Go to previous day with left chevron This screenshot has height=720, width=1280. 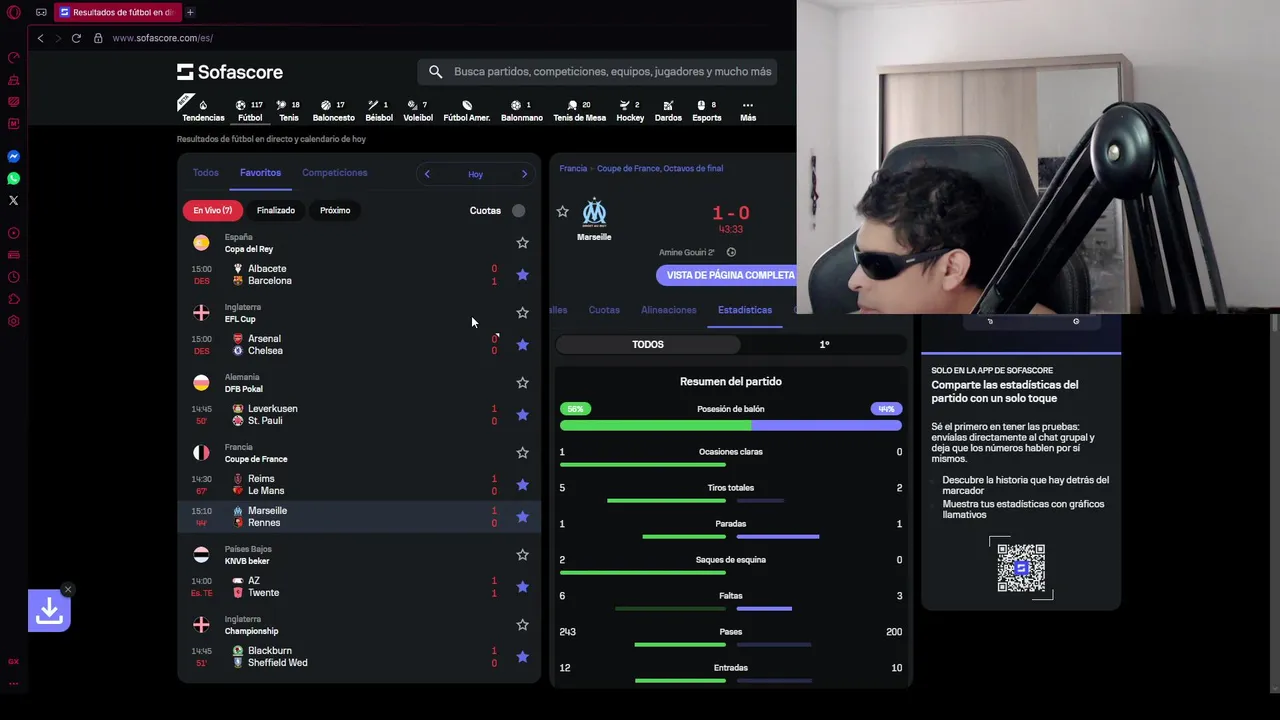(427, 174)
